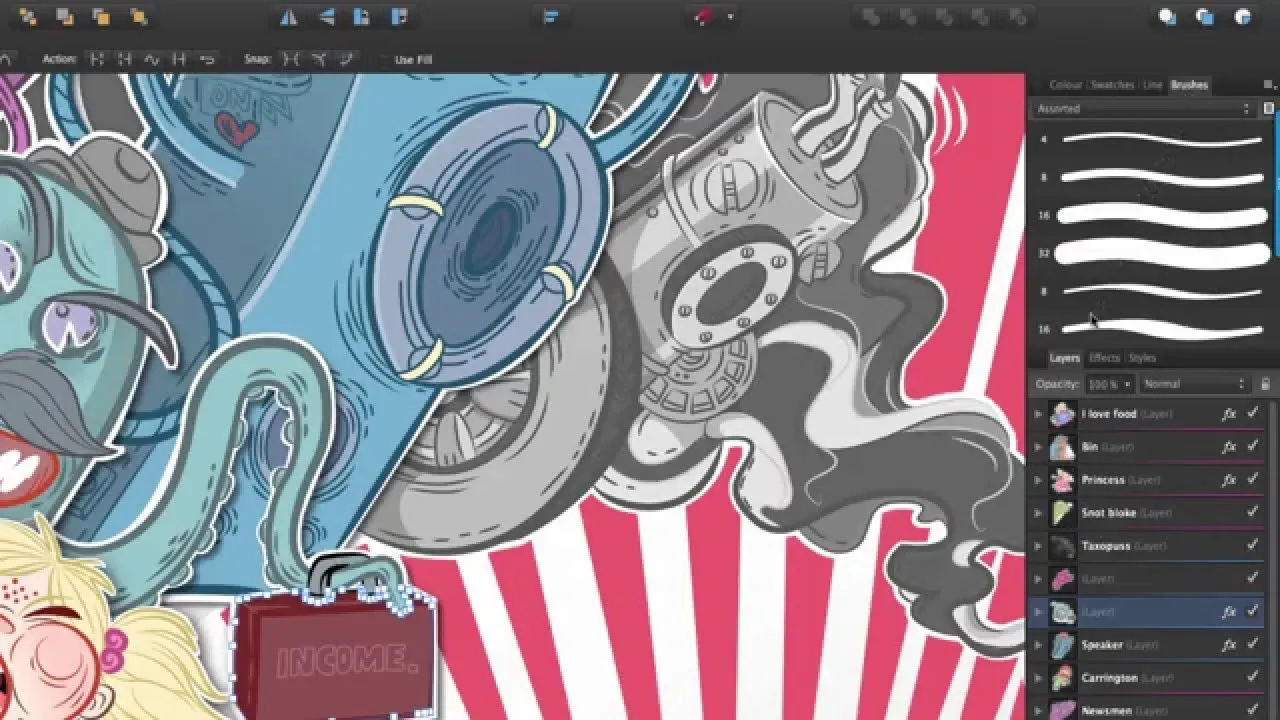
Task: Click the magnet snapping icon
Action: point(704,17)
